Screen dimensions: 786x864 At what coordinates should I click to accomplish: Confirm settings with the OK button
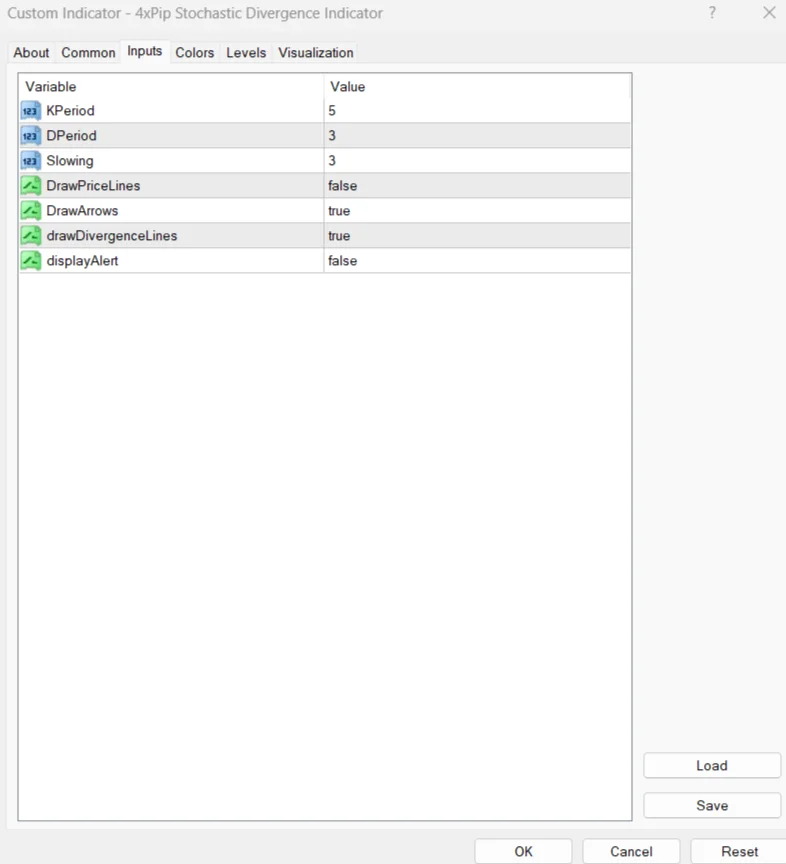click(523, 851)
